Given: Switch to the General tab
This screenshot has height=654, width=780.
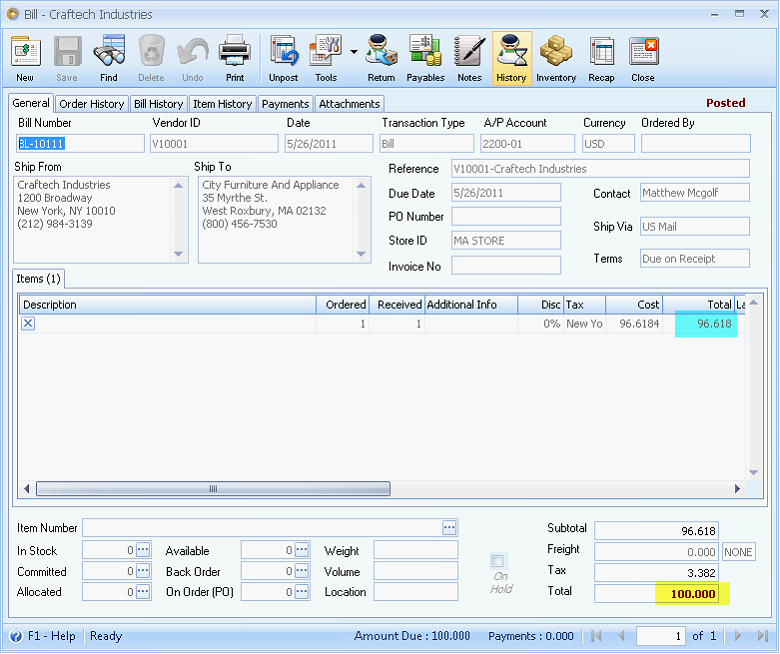Looking at the screenshot, I should click(31, 103).
